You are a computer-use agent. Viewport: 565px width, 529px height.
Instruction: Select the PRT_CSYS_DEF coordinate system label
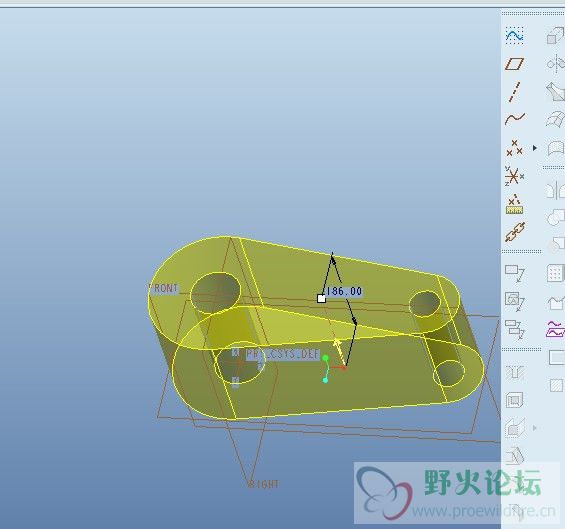tap(282, 354)
